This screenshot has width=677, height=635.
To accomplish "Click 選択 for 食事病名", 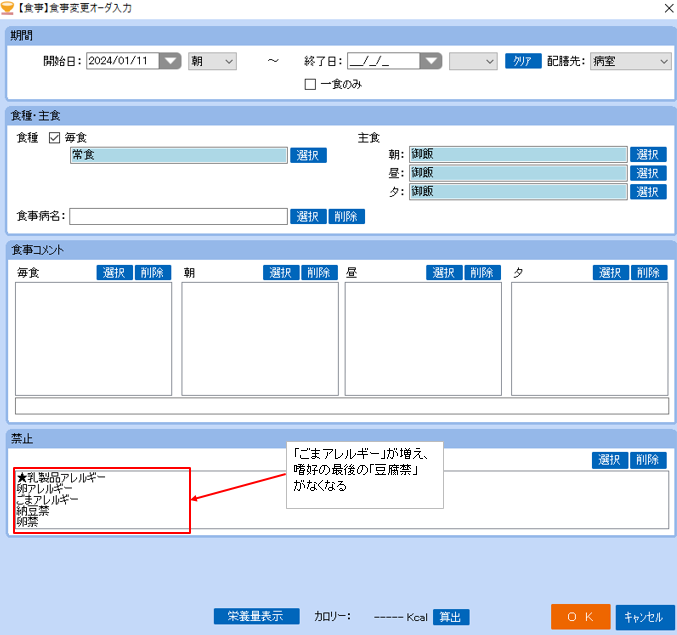I will click(308, 216).
